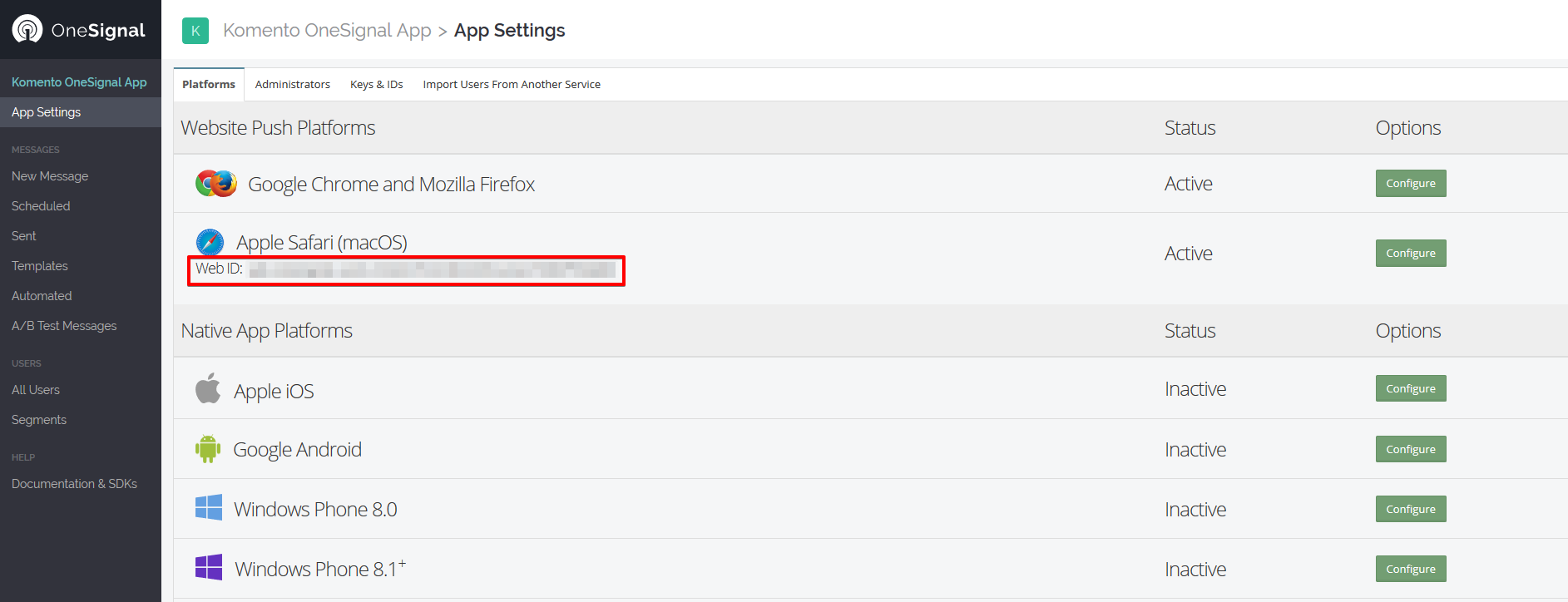Click the Windows Phone 8.0 label
Screen dimensions: 1568x602
click(x=315, y=510)
